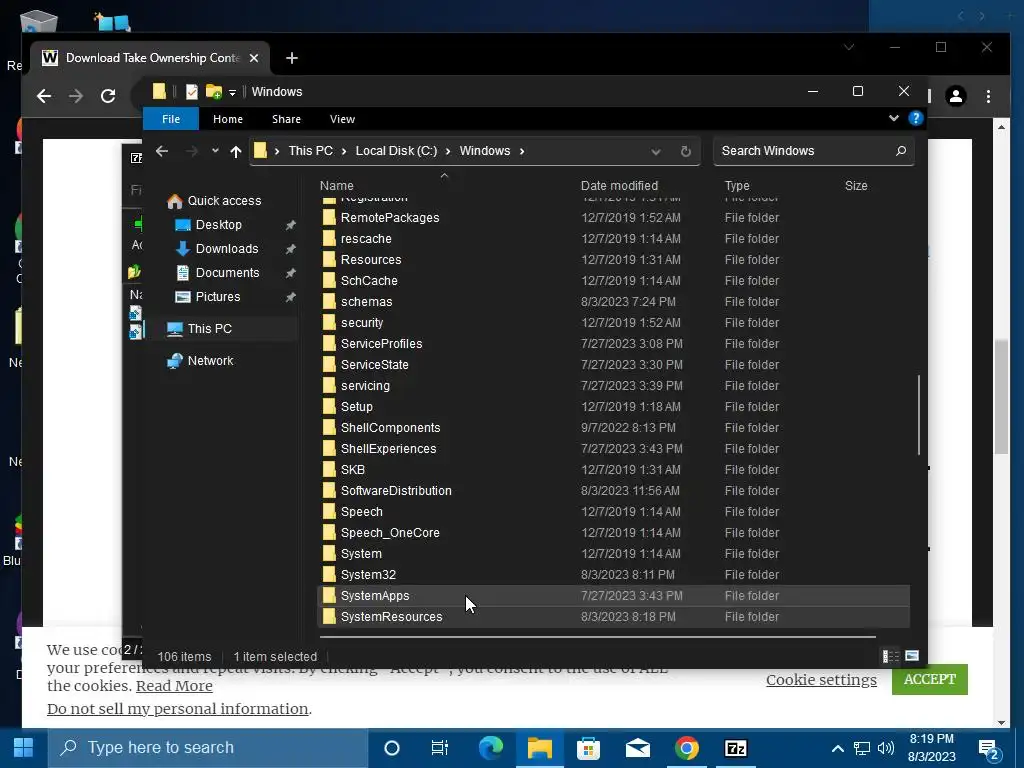Image resolution: width=1024 pixels, height=768 pixels.
Task: Select the servicing folder
Action: pos(365,385)
